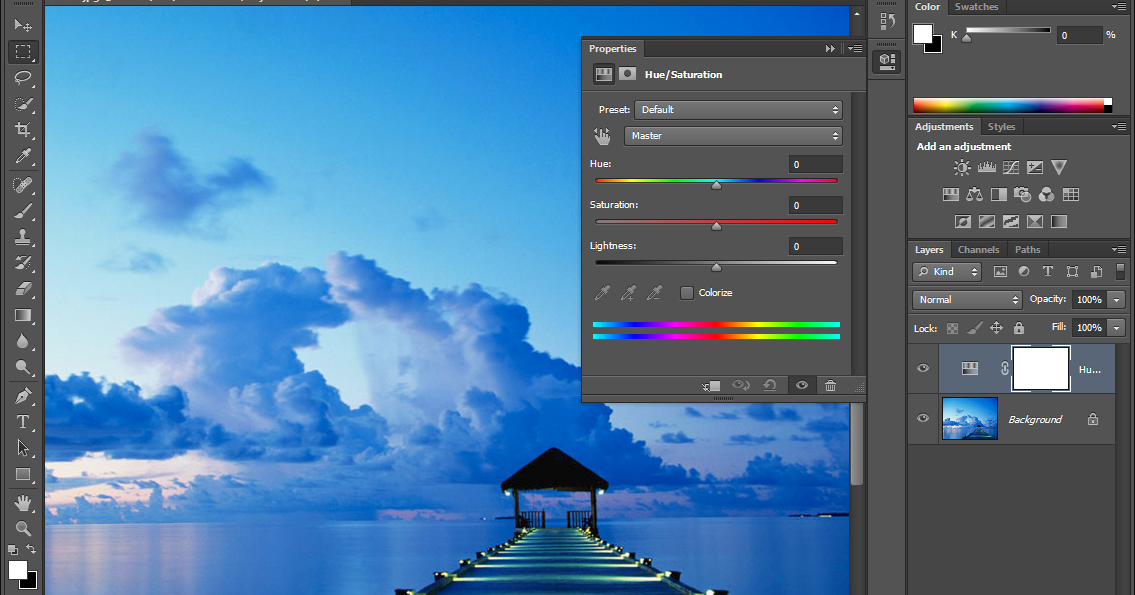
Task: Add a Vibrance adjustment
Action: [1059, 168]
